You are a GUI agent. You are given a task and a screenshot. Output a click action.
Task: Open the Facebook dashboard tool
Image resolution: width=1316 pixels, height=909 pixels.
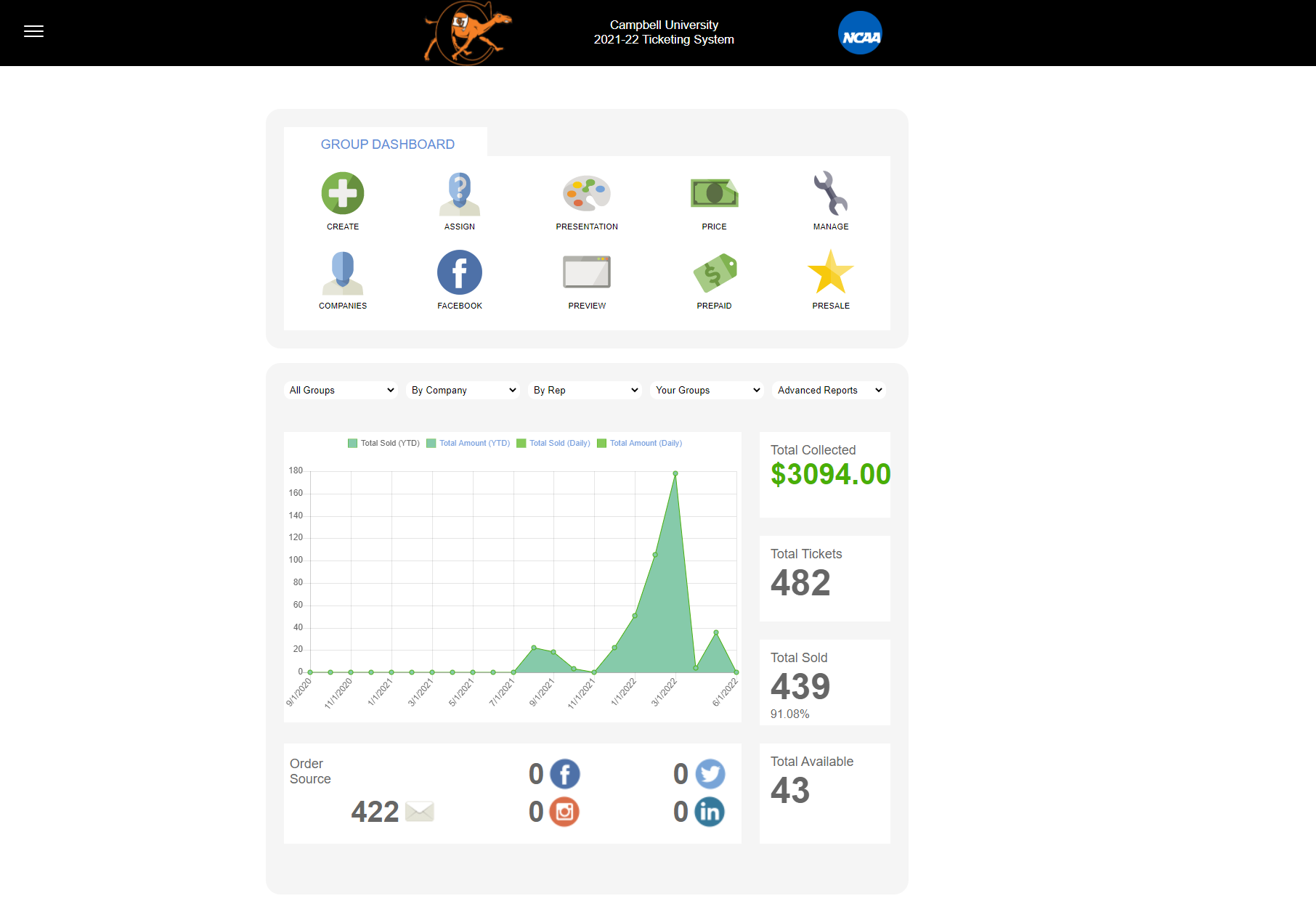click(x=459, y=272)
